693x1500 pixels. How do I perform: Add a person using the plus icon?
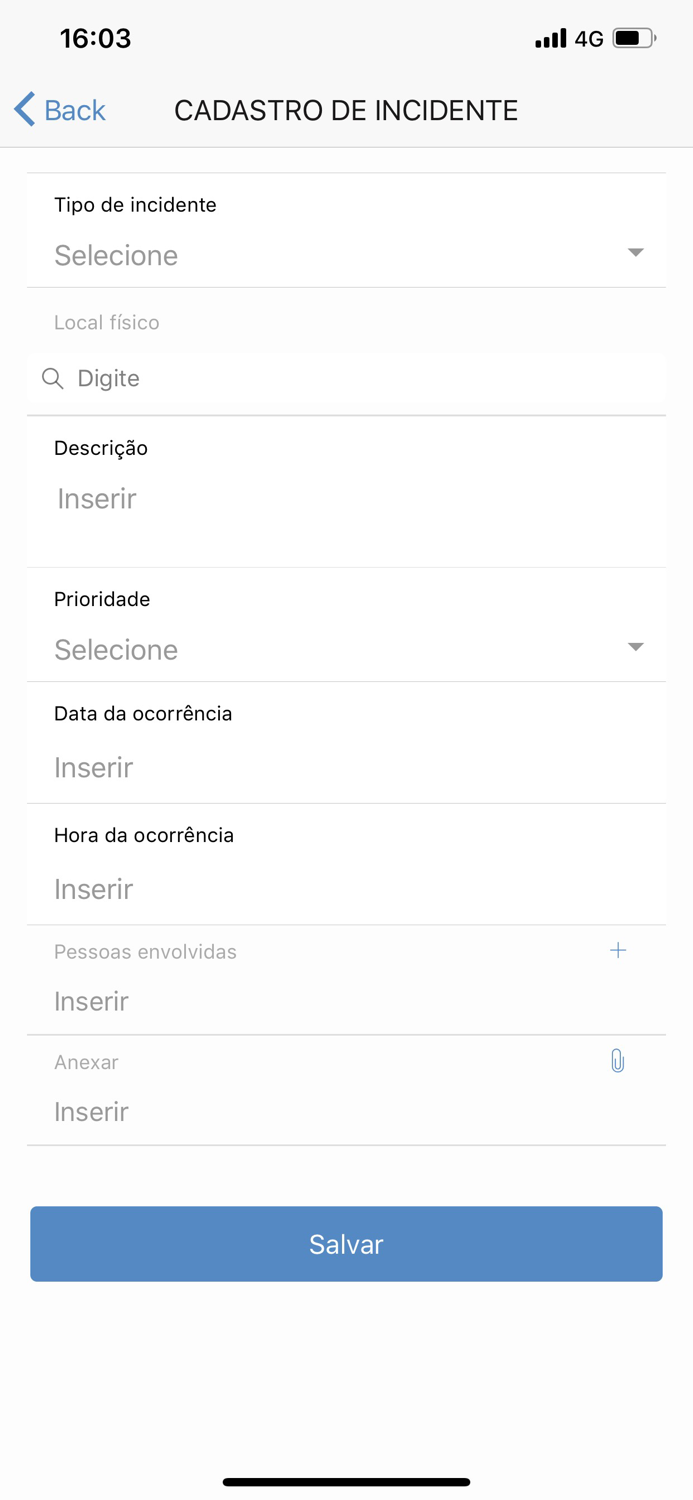[x=618, y=950]
